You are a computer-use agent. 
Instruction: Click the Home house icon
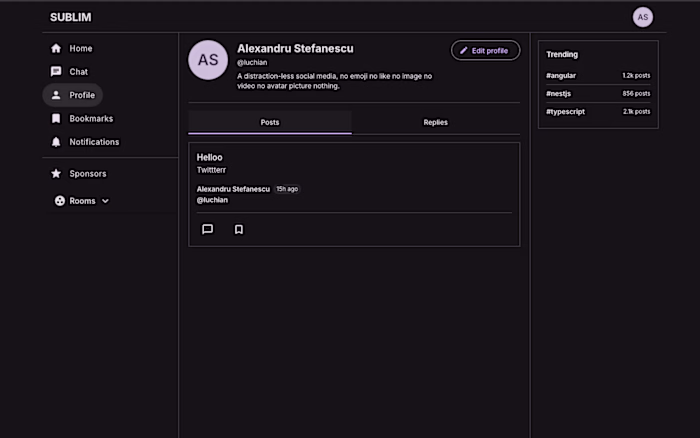pos(56,48)
